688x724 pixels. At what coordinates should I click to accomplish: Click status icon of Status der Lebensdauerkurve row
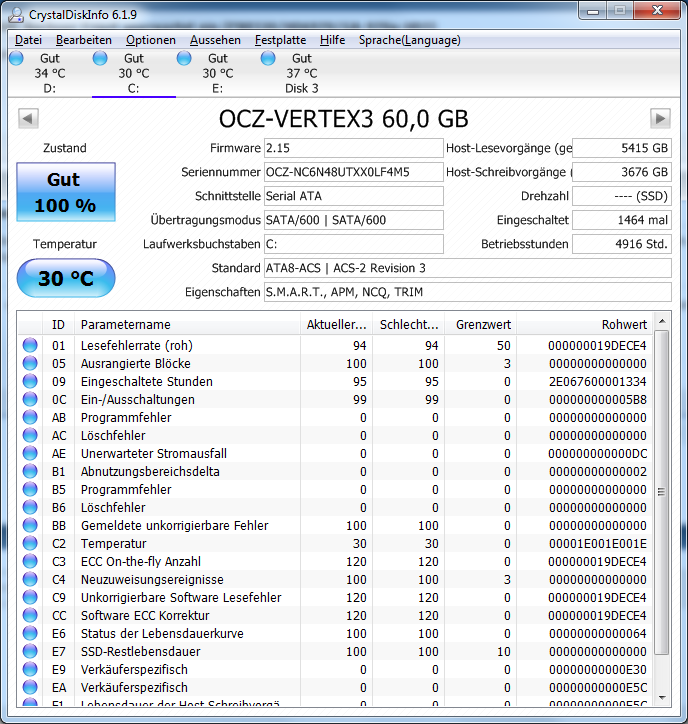30,634
